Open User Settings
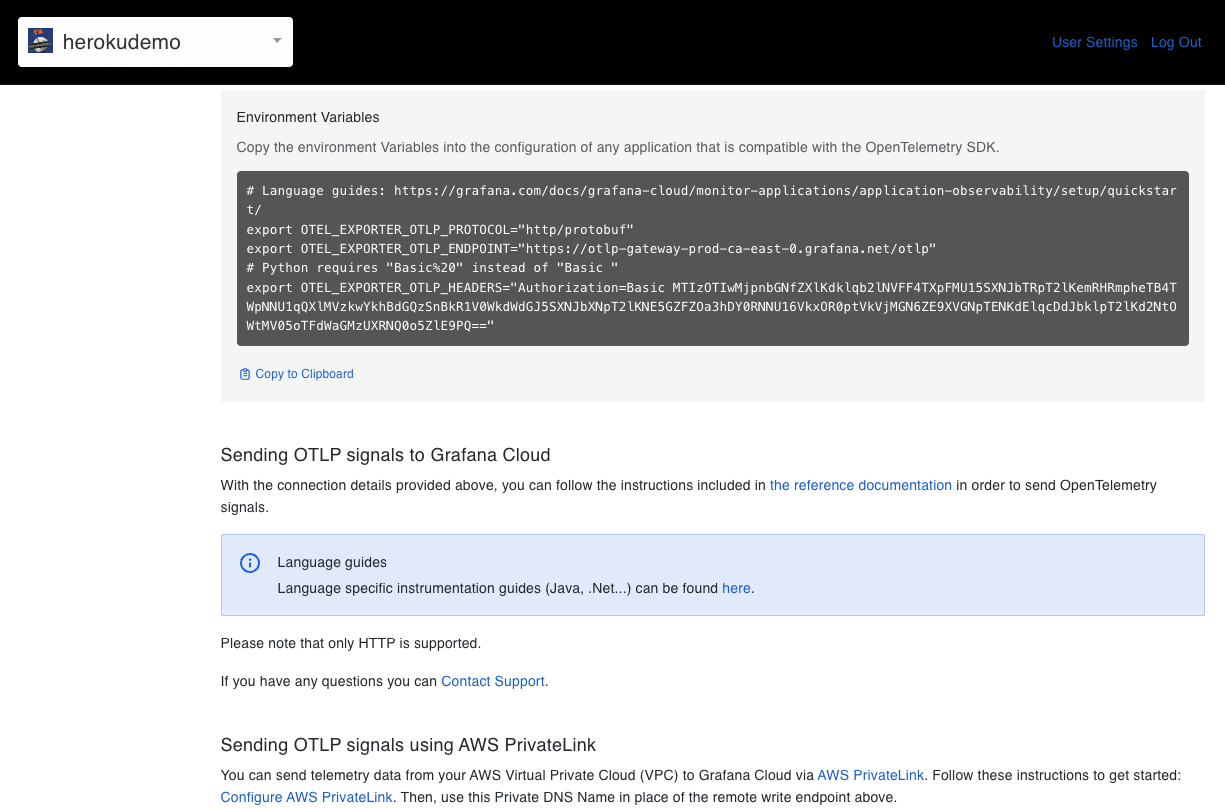1225x808 pixels. pyautogui.click(x=1094, y=42)
